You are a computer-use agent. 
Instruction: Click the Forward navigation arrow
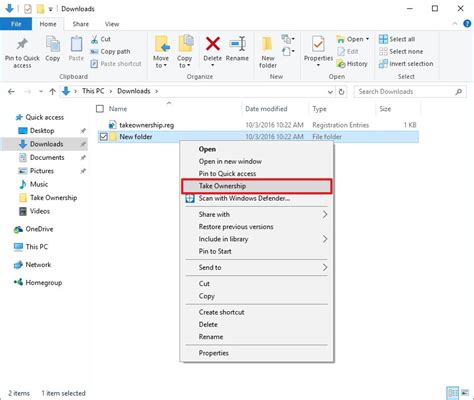28,91
